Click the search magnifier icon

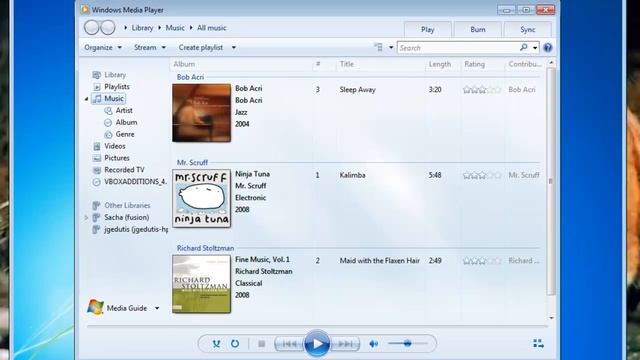click(x=524, y=47)
